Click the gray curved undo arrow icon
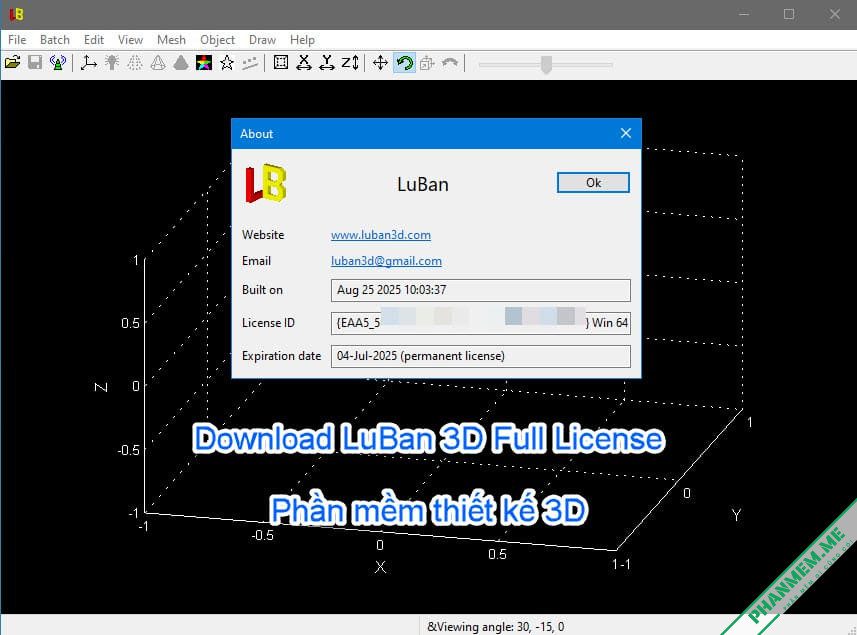 [x=450, y=63]
